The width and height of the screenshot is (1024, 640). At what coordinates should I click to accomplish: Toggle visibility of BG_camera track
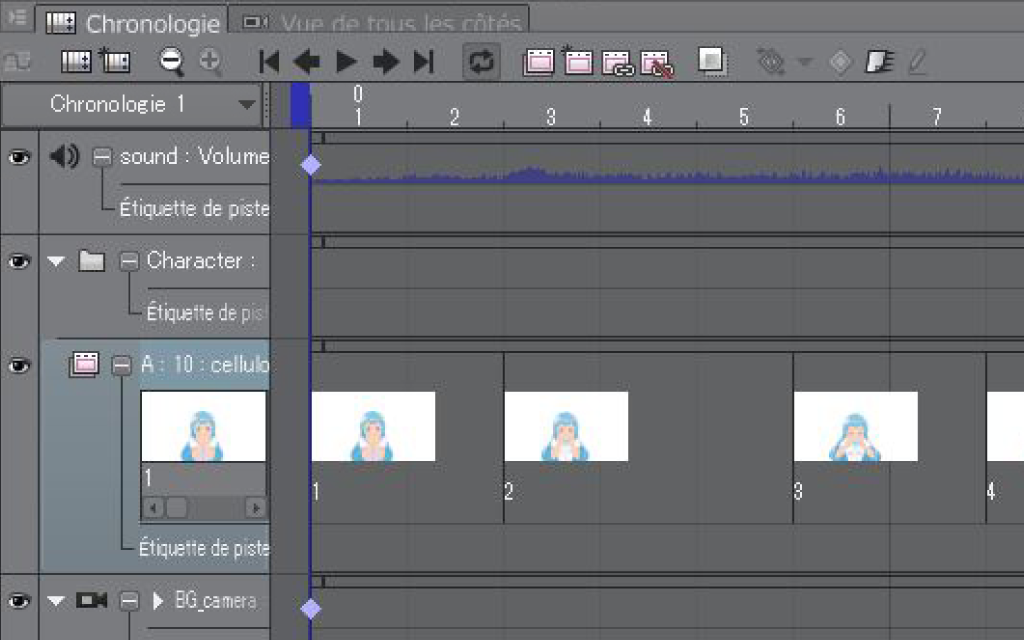click(19, 600)
